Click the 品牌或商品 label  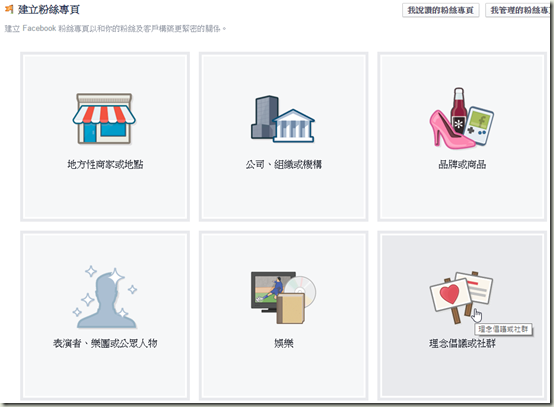(x=462, y=164)
